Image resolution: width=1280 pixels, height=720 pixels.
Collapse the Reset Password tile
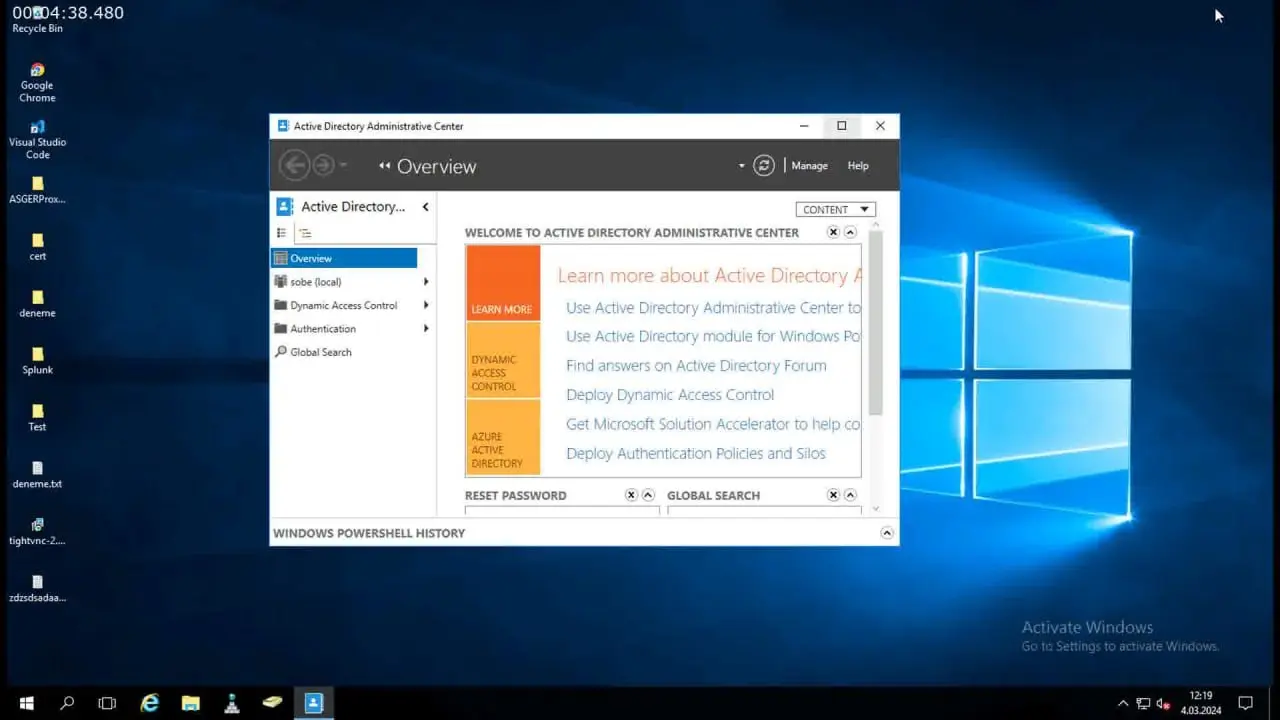(x=648, y=495)
